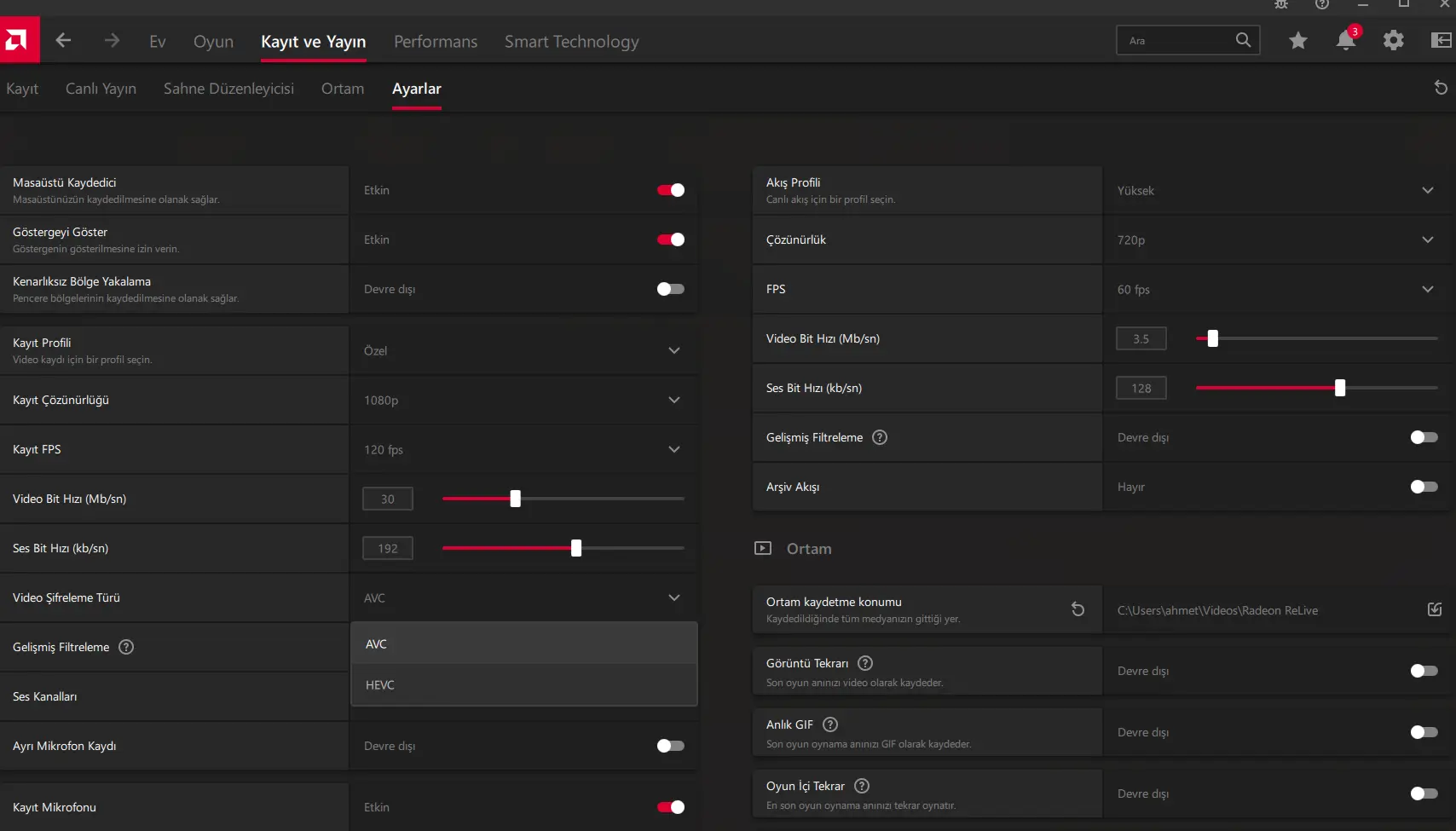Enable Kenarlıksız Bölge Yakalama toggle

(671, 289)
